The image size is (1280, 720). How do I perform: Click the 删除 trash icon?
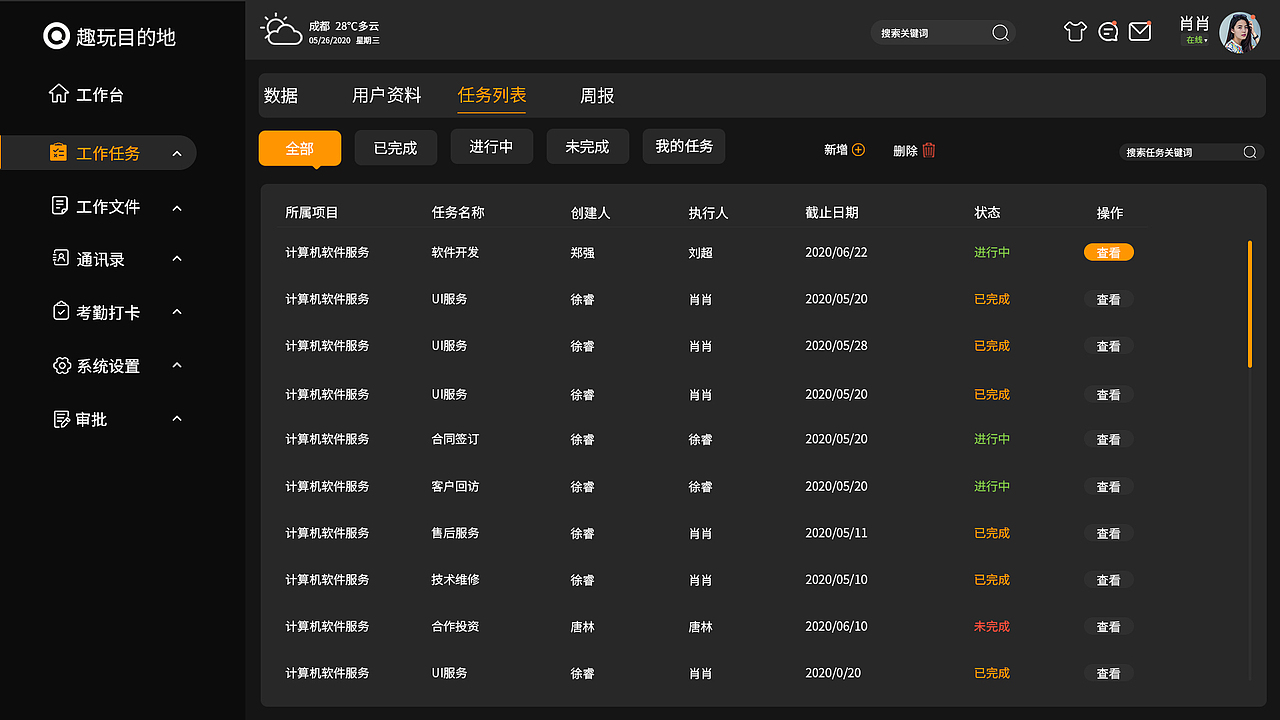click(x=927, y=149)
